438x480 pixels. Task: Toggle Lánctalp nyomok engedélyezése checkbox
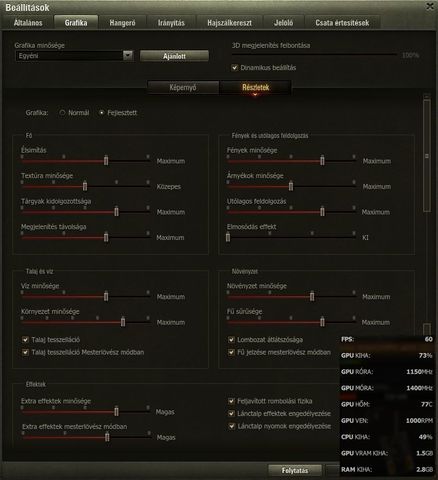coord(231,426)
